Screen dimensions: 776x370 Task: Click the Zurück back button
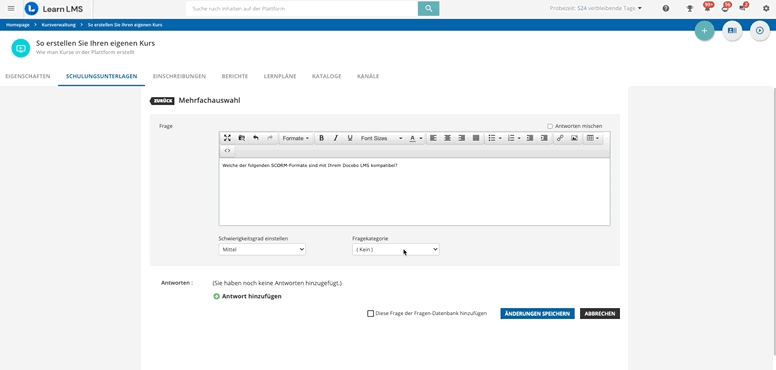point(162,101)
